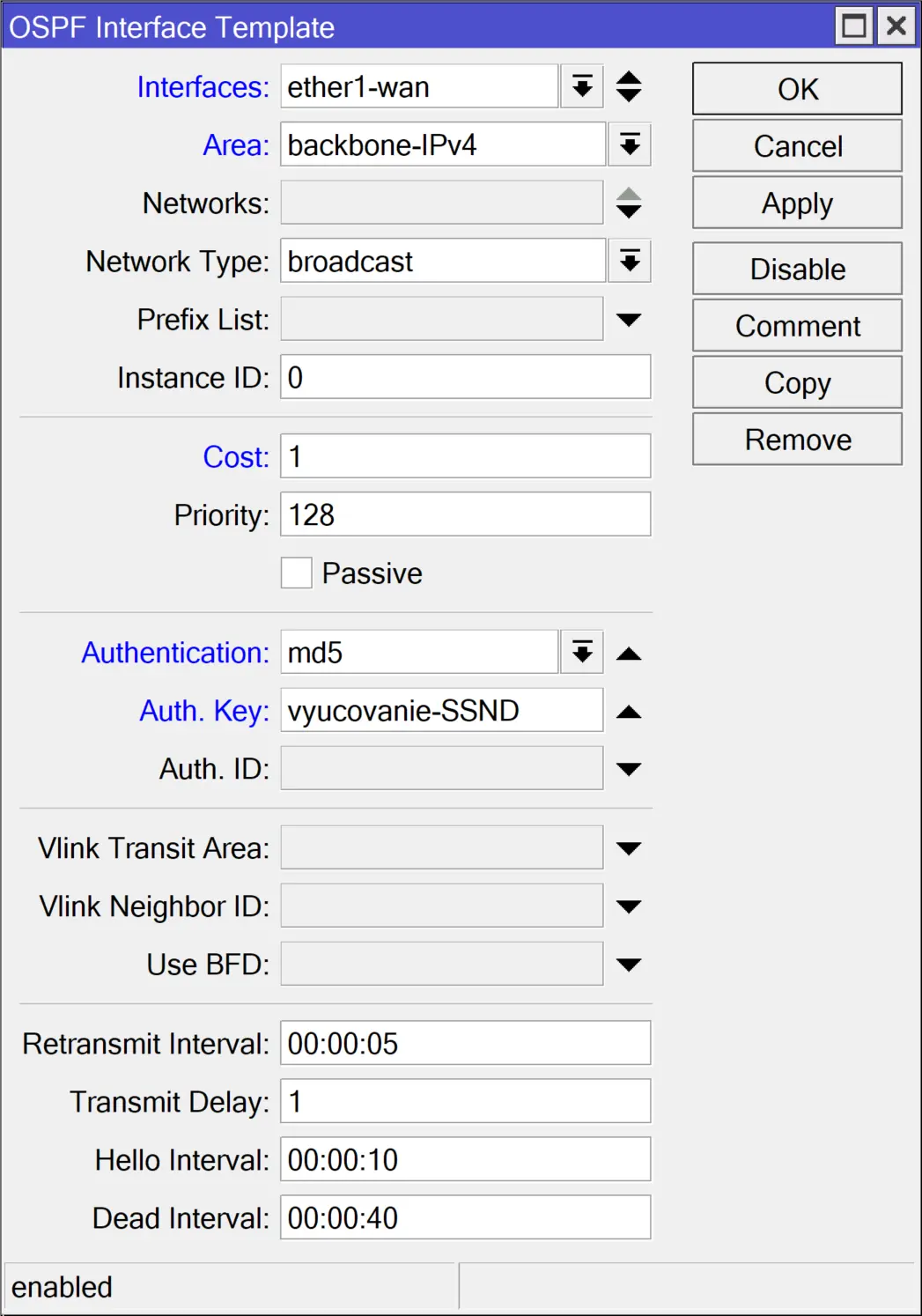Expand the Auth. ID dropdown
Screen dimensions: 922x1316
tap(629, 767)
